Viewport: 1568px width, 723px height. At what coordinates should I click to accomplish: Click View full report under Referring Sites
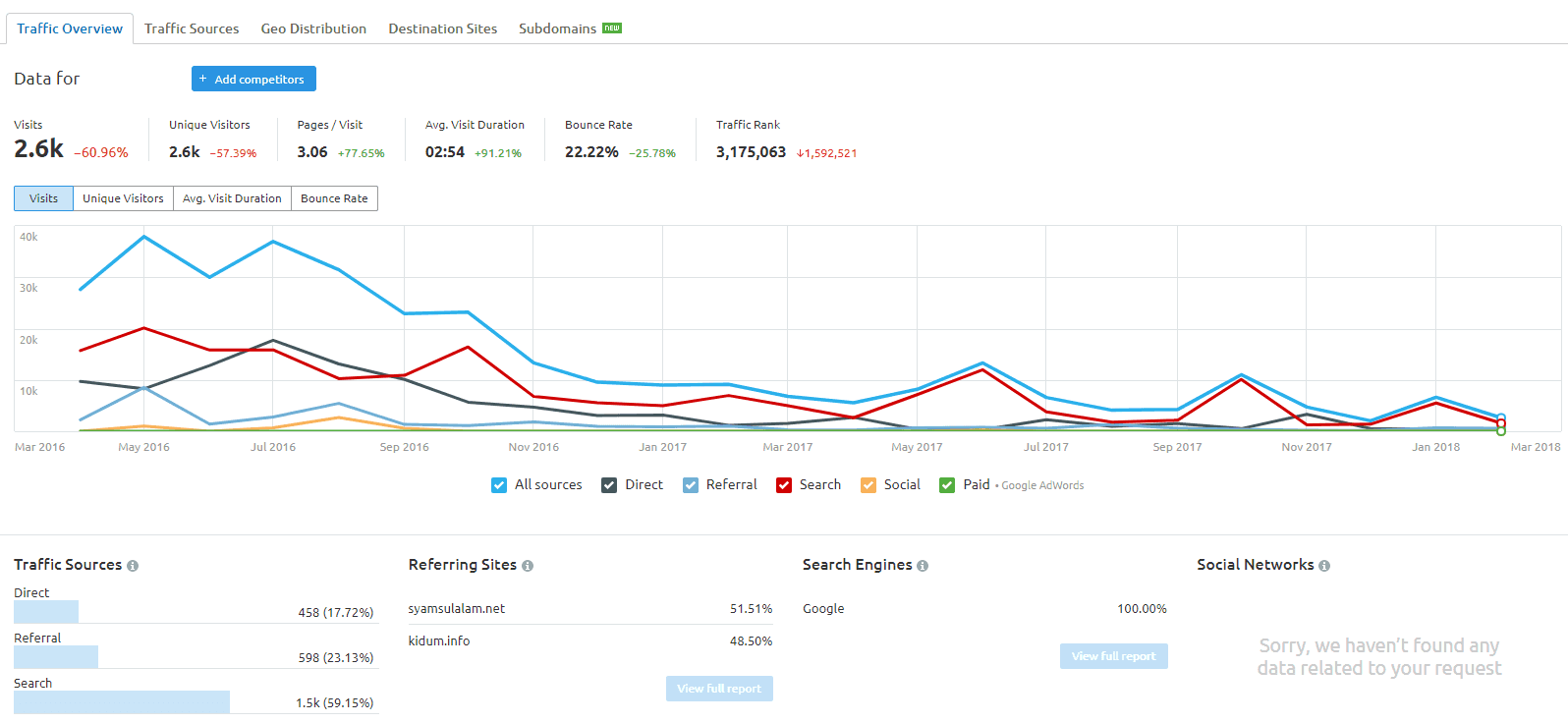point(719,689)
